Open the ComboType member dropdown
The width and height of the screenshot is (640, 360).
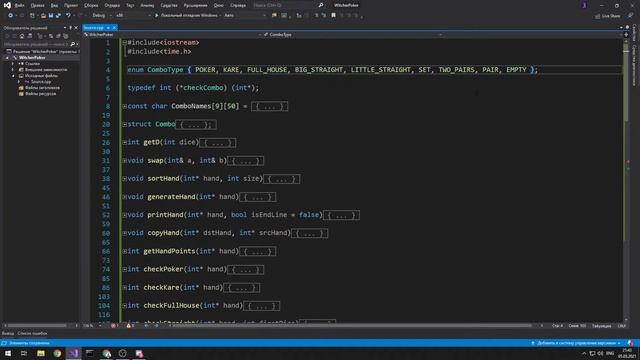tap(353, 35)
